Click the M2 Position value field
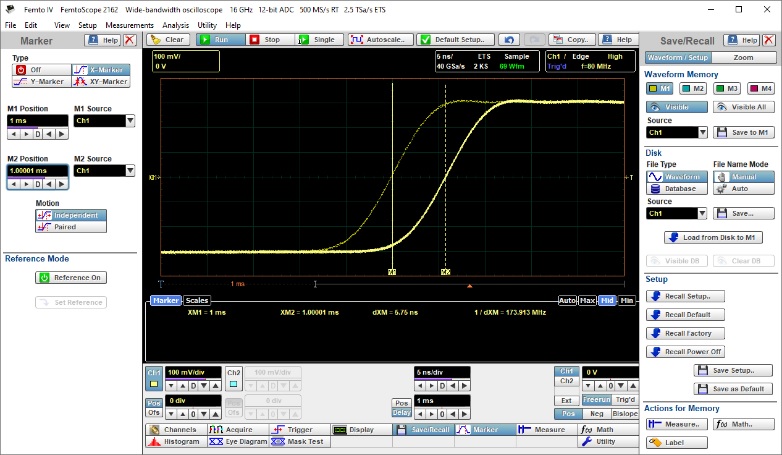 click(36, 171)
